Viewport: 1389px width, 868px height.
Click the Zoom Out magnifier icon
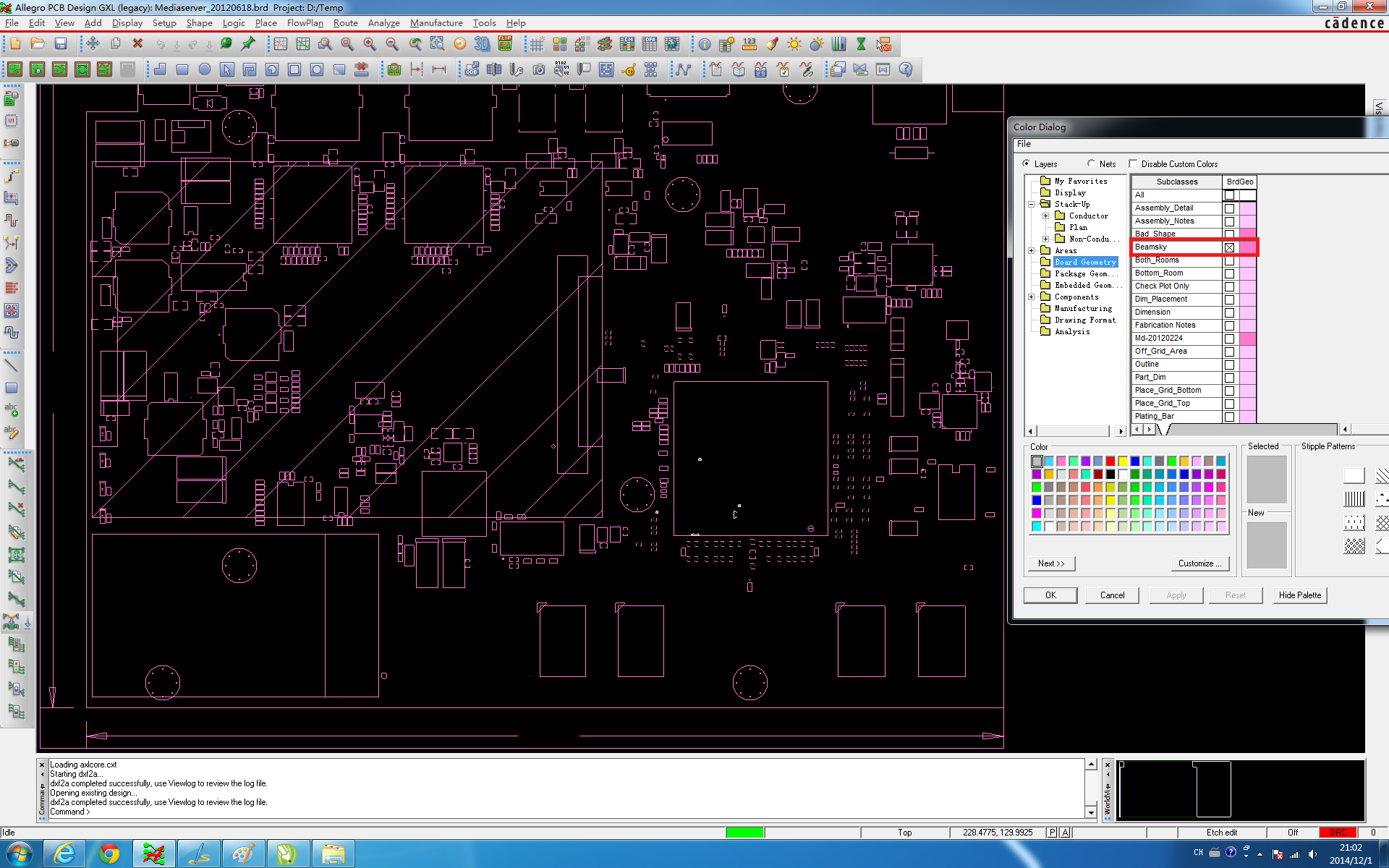pos(392,44)
